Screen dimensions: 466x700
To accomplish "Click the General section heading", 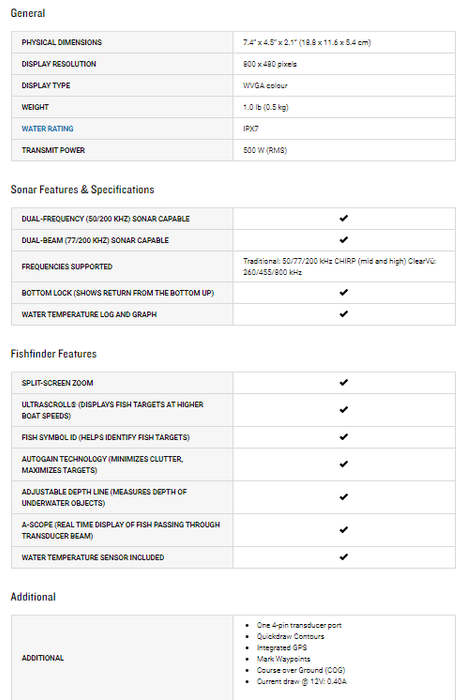I will pyautogui.click(x=28, y=13).
